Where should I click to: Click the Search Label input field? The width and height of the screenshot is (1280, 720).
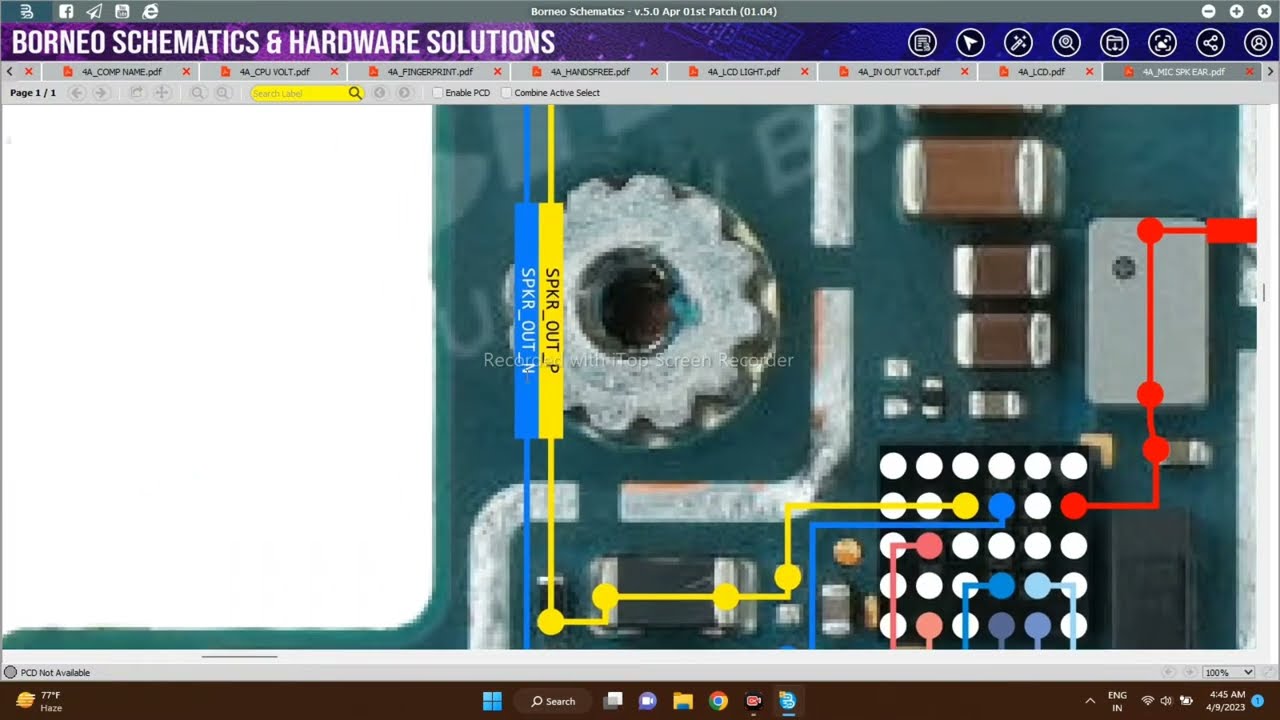(298, 93)
